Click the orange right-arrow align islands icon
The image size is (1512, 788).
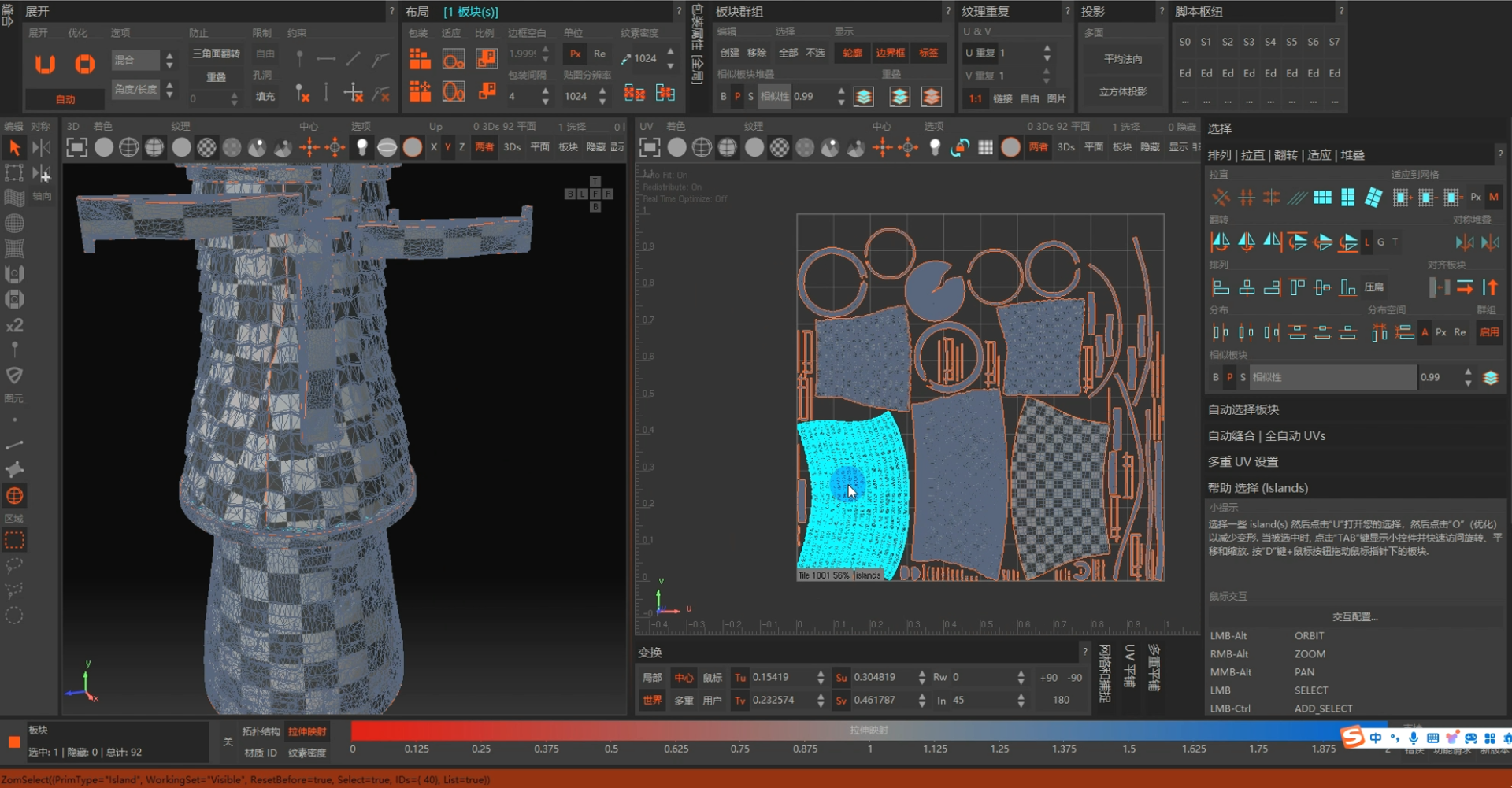click(1465, 287)
